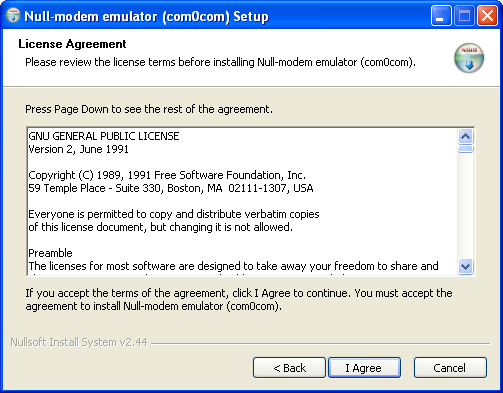Click the GNU GENERAL PUBLIC LICENSE heading line

(104, 136)
